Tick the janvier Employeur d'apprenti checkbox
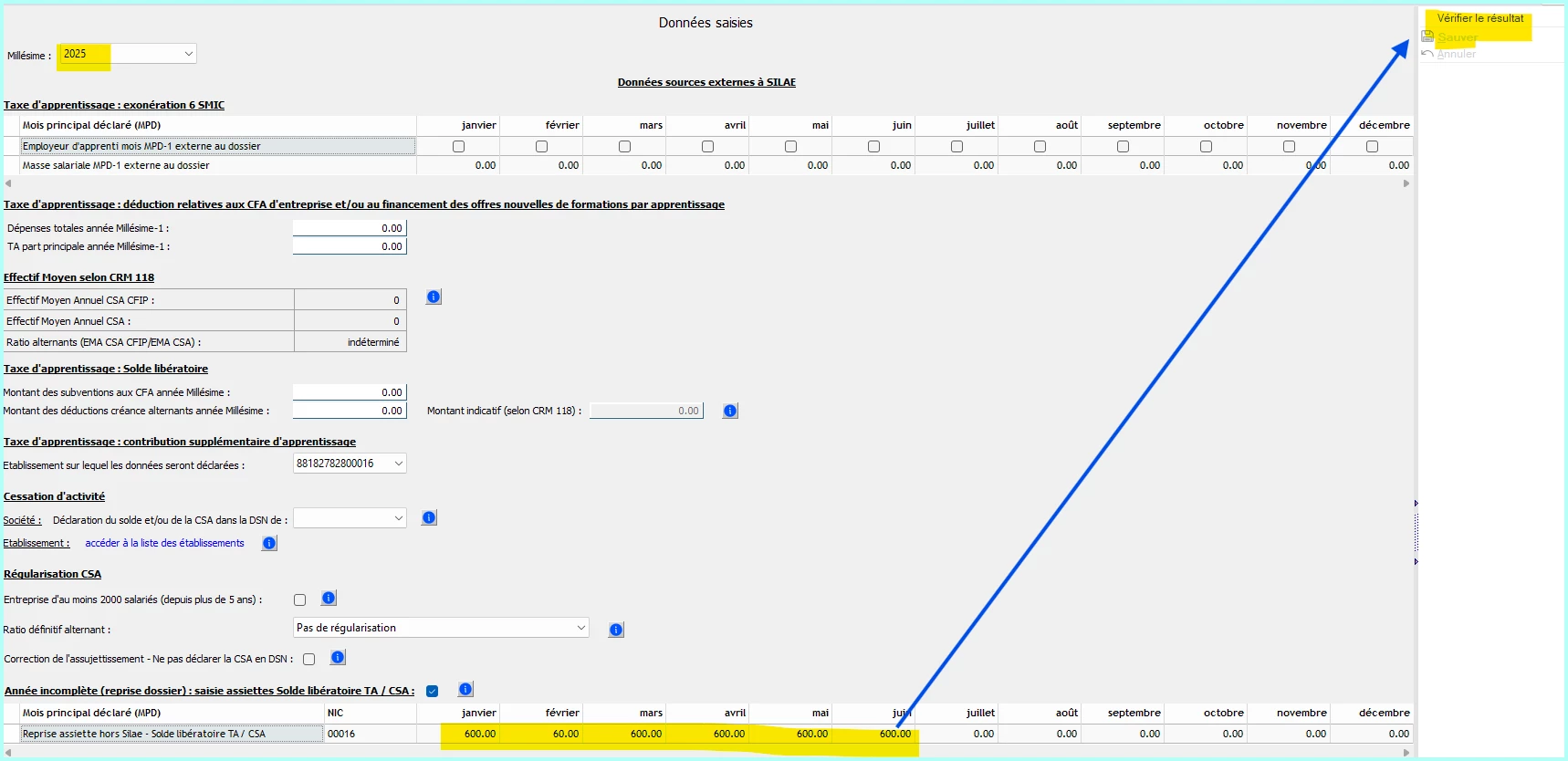 (458, 146)
